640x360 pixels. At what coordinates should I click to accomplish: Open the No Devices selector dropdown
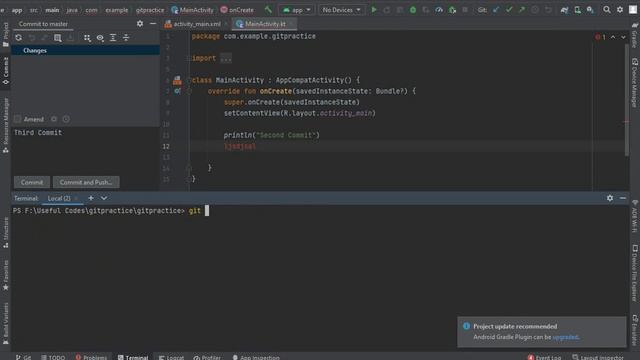click(x=342, y=9)
